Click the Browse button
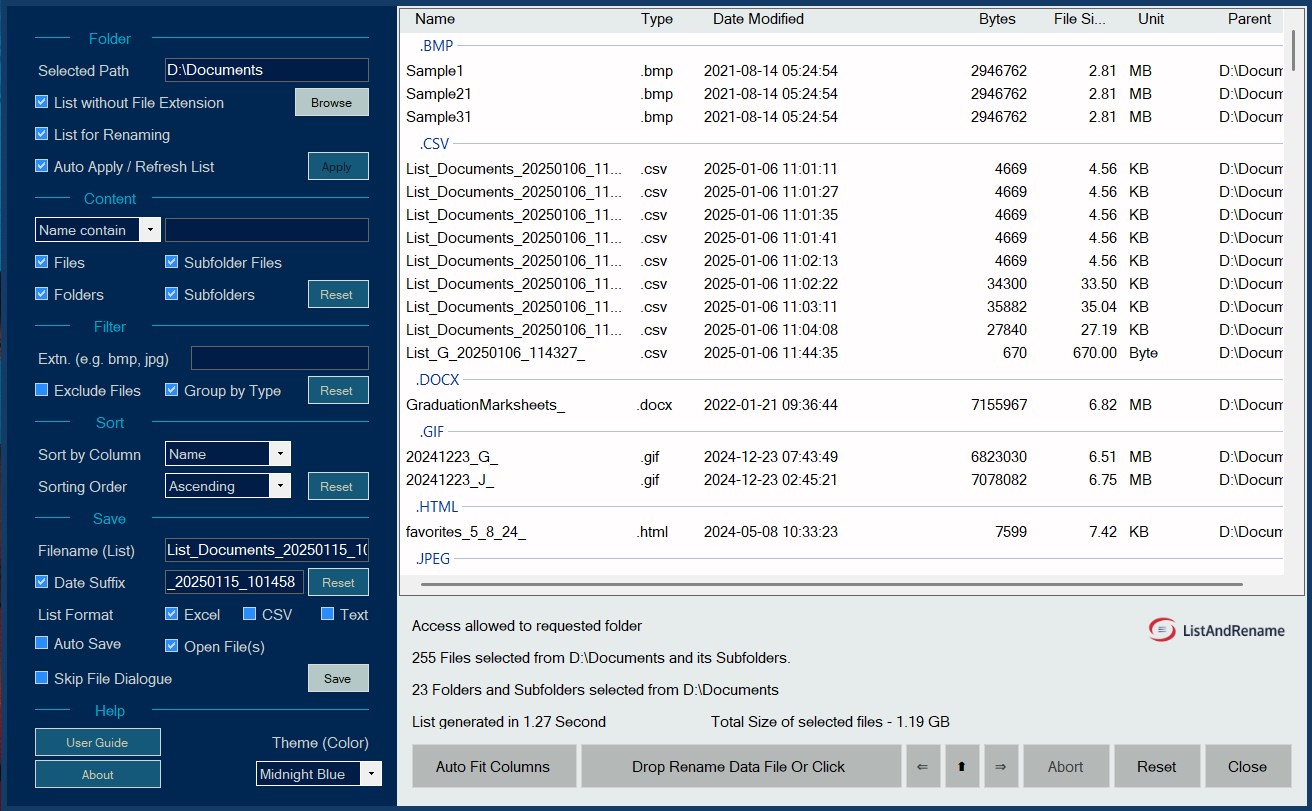 tap(331, 102)
